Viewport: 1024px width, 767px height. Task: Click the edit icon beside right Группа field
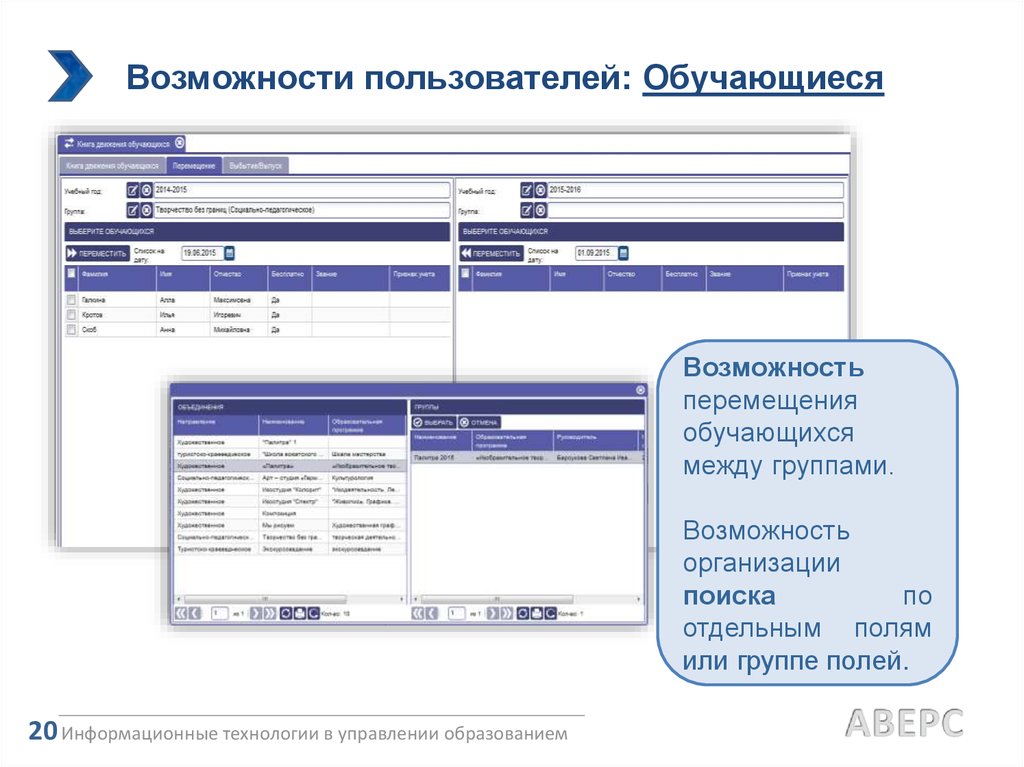[526, 210]
